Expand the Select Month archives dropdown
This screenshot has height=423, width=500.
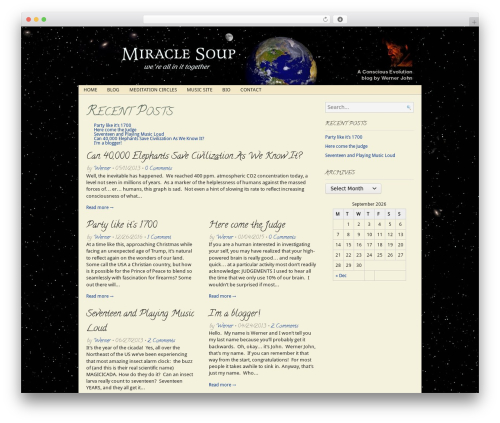pyautogui.click(x=353, y=189)
